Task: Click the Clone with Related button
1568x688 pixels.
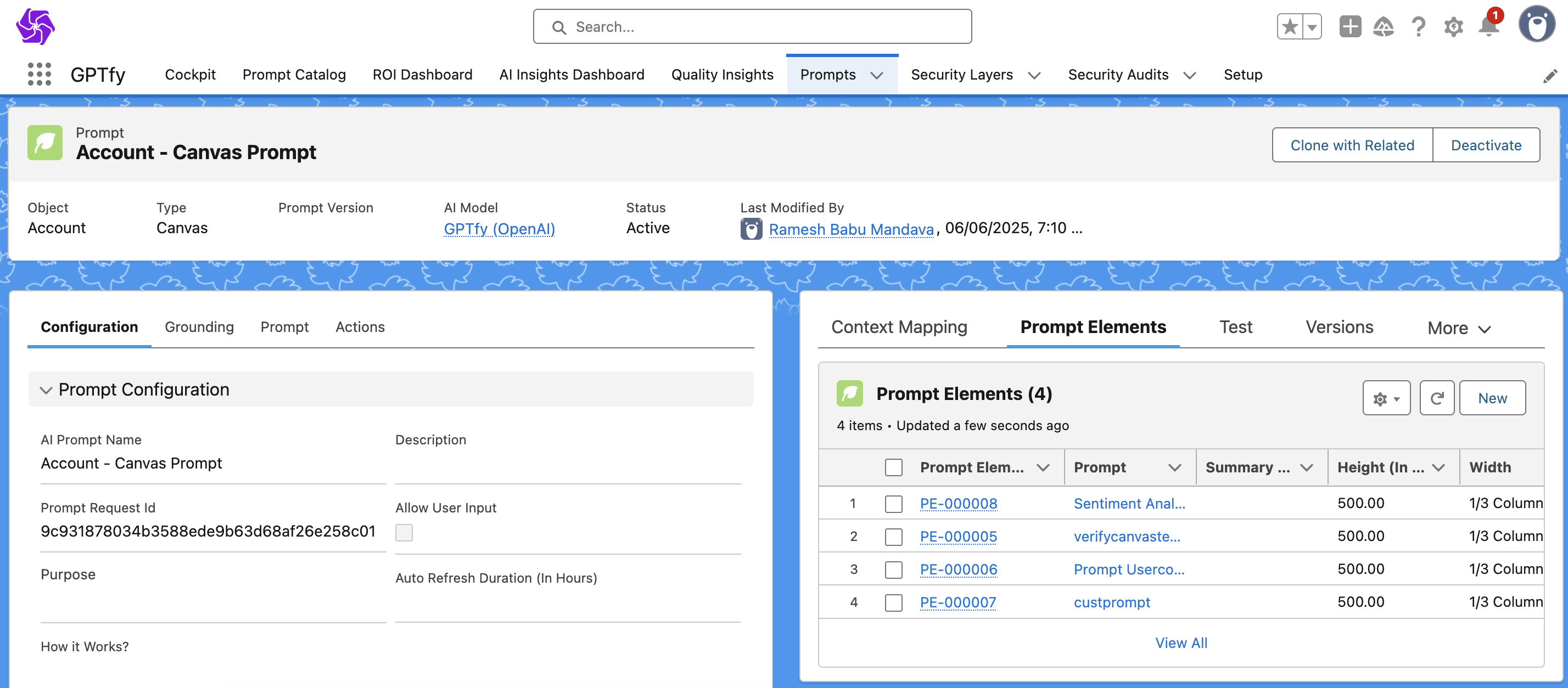Action: point(1352,145)
